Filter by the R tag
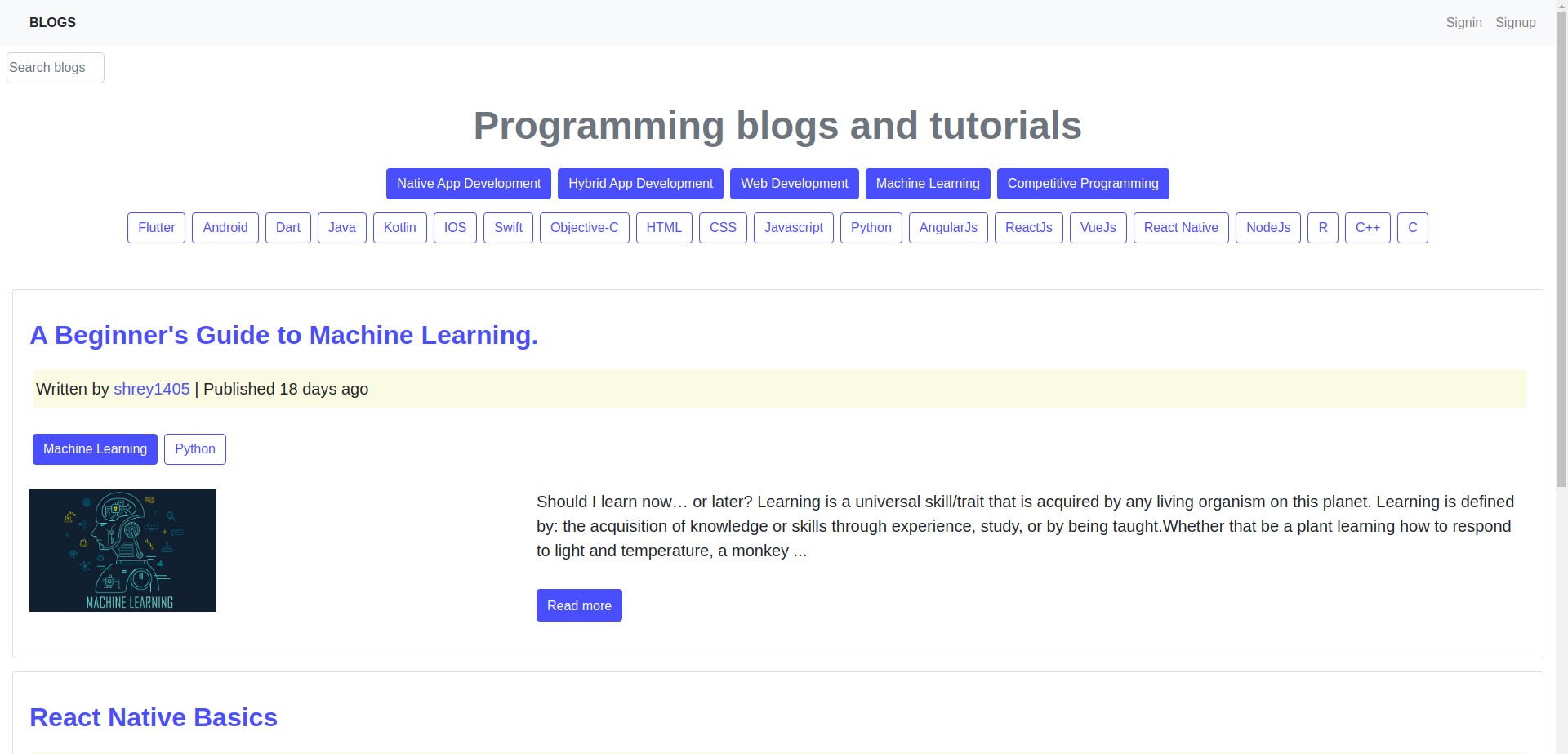 point(1323,228)
